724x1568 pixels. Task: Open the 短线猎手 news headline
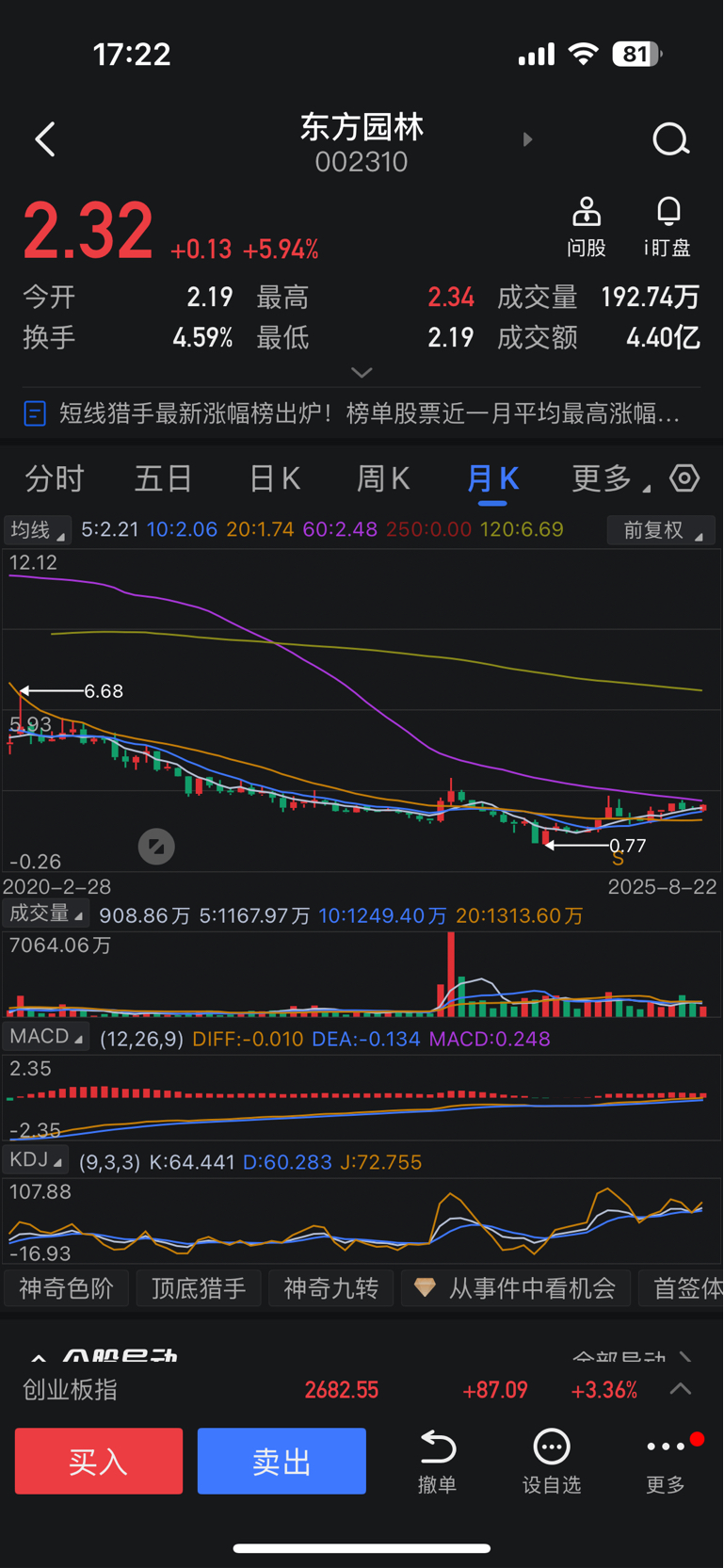369,413
